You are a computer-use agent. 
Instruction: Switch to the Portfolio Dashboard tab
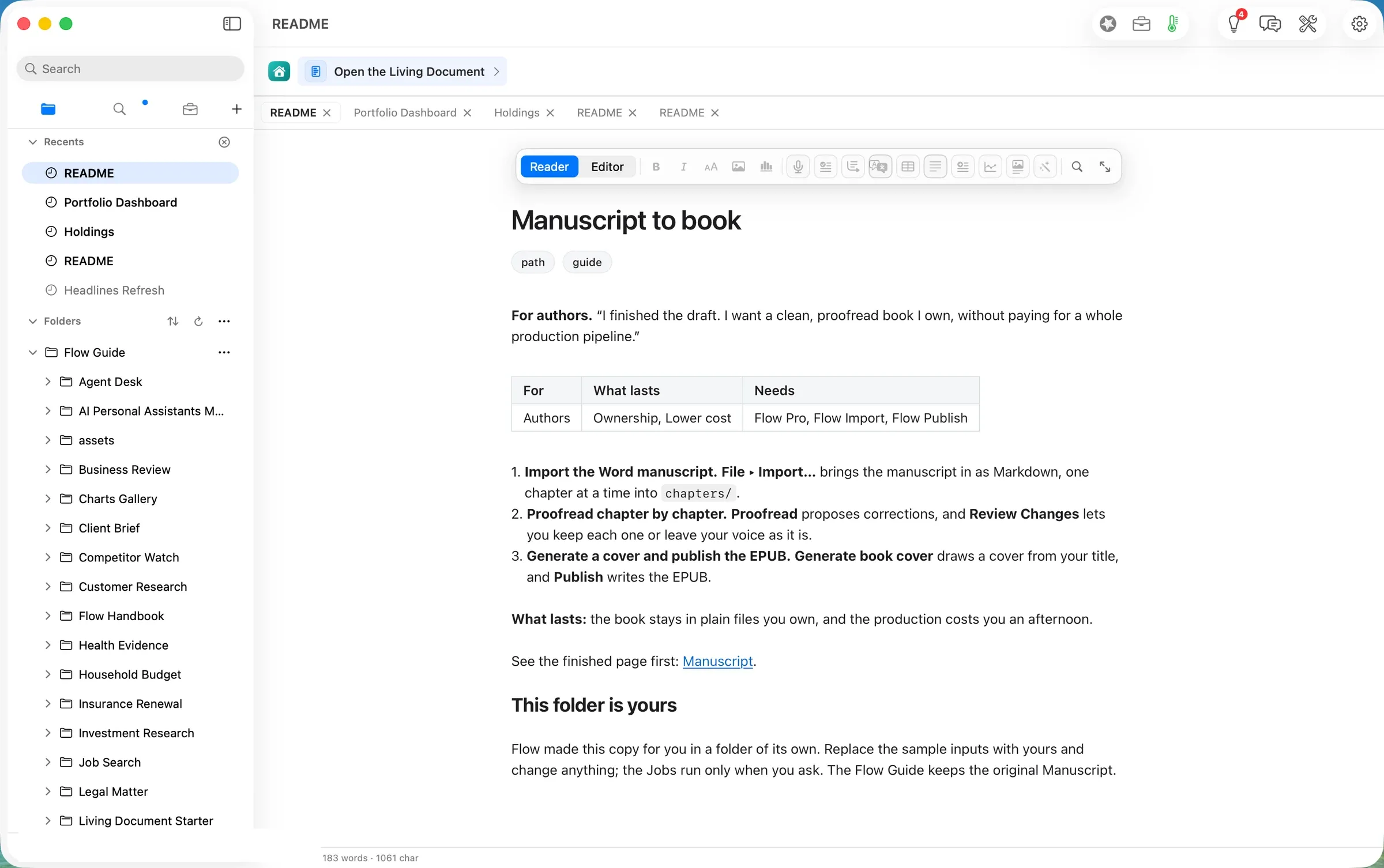point(405,112)
